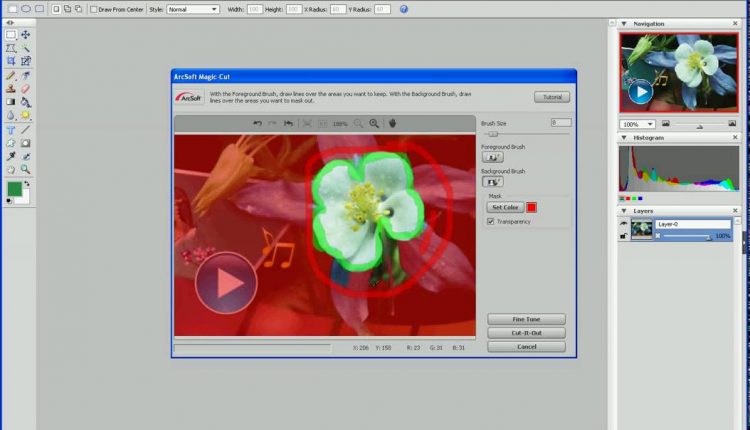This screenshot has height=430, width=750.
Task: Reset all strokes in Magic-Cut toolbar
Action: click(x=288, y=123)
